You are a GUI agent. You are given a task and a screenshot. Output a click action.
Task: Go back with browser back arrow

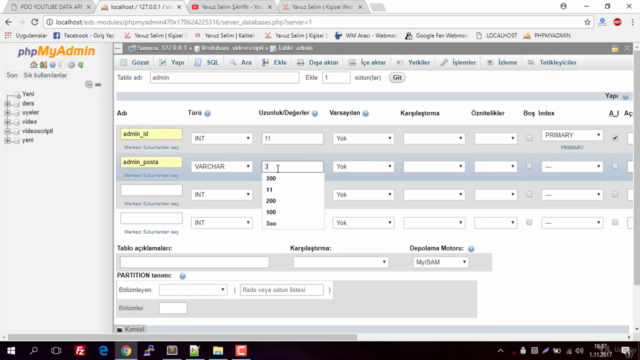(9, 22)
